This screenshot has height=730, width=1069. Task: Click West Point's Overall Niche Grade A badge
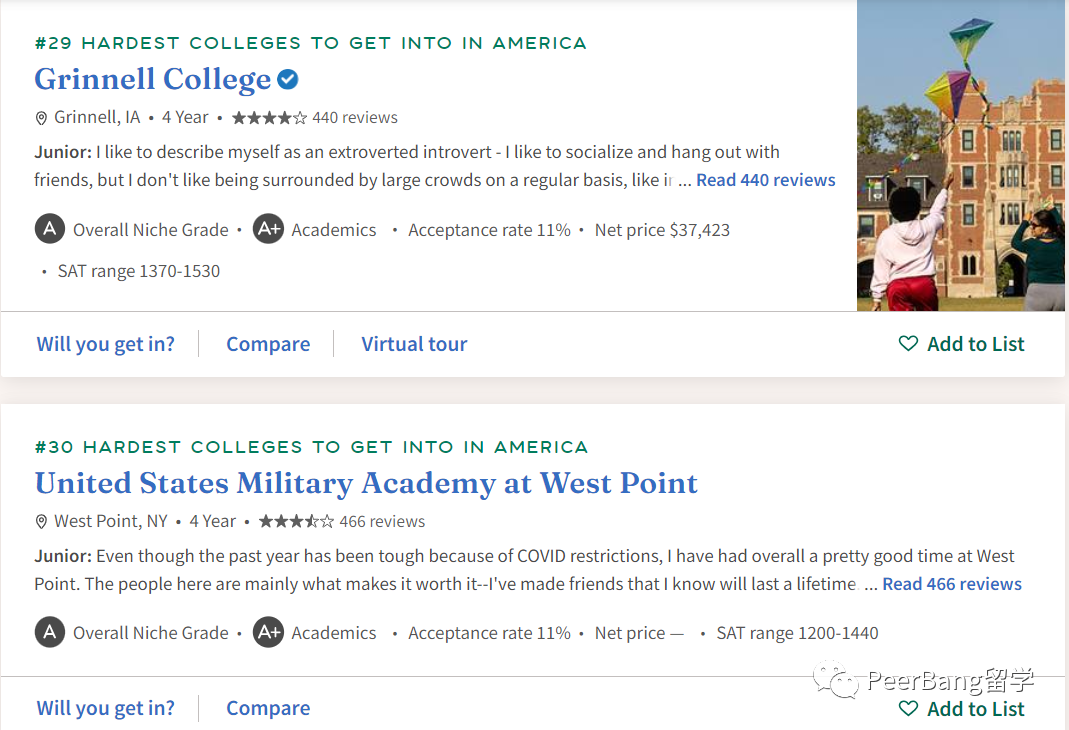[x=50, y=633]
